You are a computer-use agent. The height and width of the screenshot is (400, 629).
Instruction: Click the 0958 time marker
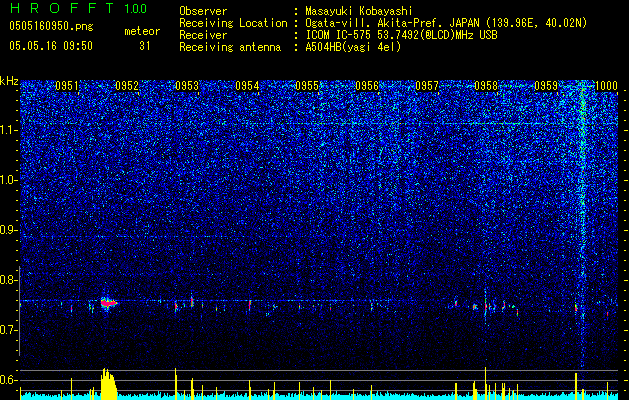(x=486, y=86)
